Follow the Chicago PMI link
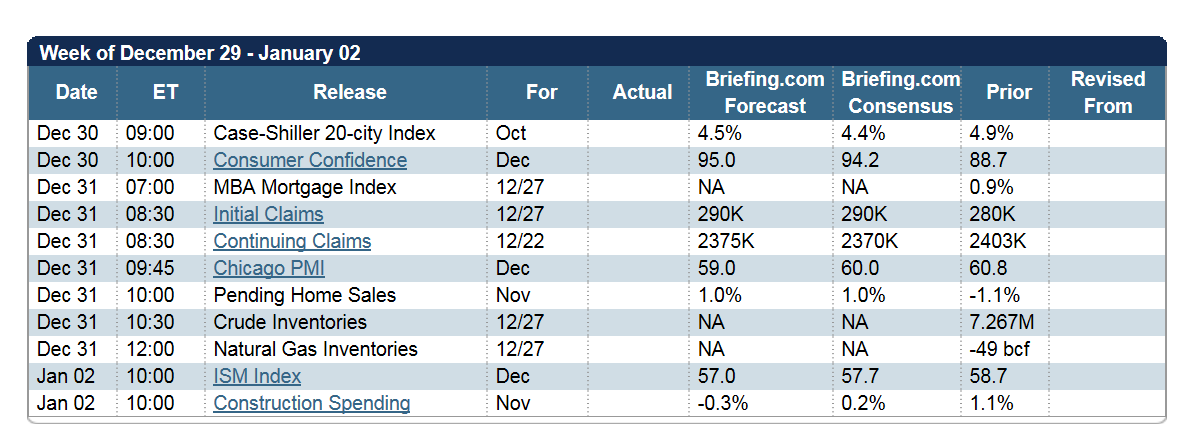The image size is (1192, 445). [269, 268]
